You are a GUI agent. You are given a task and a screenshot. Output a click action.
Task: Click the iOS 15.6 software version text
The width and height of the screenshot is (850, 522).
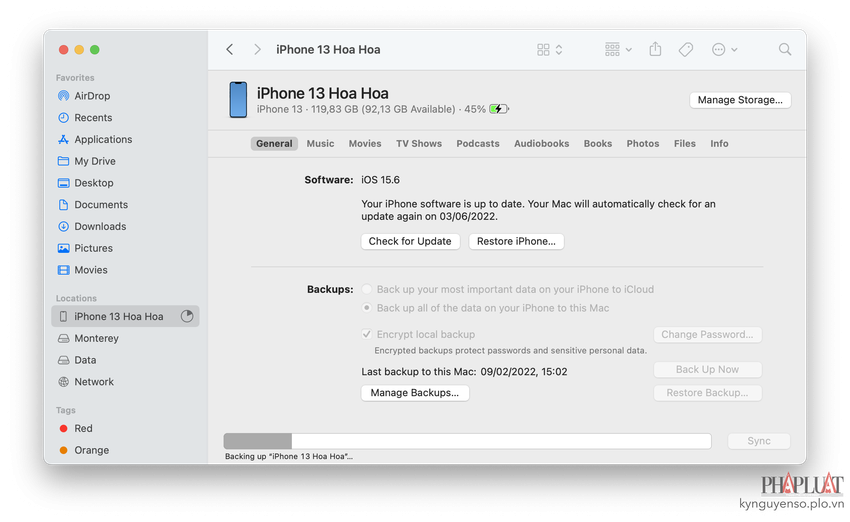[381, 179]
